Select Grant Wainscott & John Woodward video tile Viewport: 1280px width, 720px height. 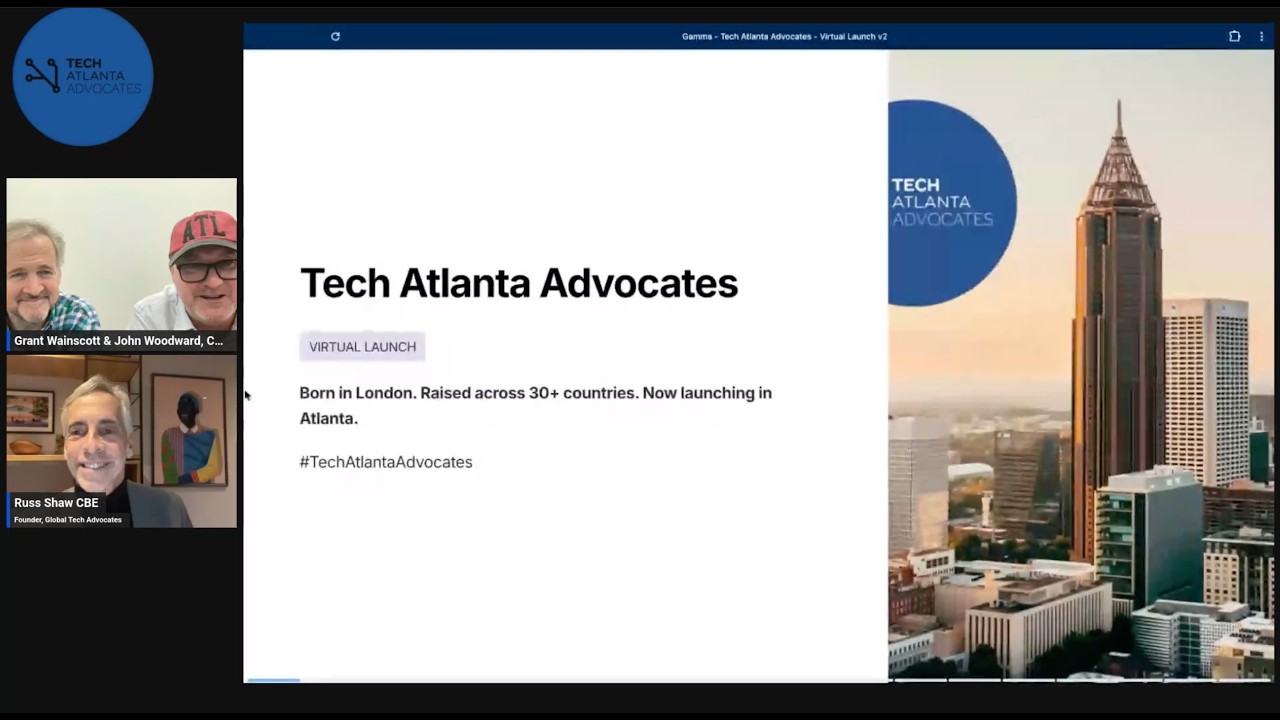122,265
